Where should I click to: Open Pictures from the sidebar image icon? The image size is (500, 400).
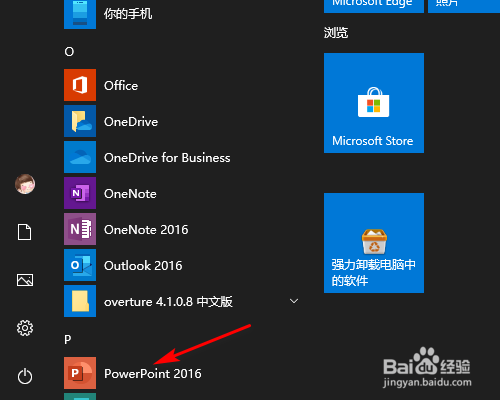pos(25,280)
